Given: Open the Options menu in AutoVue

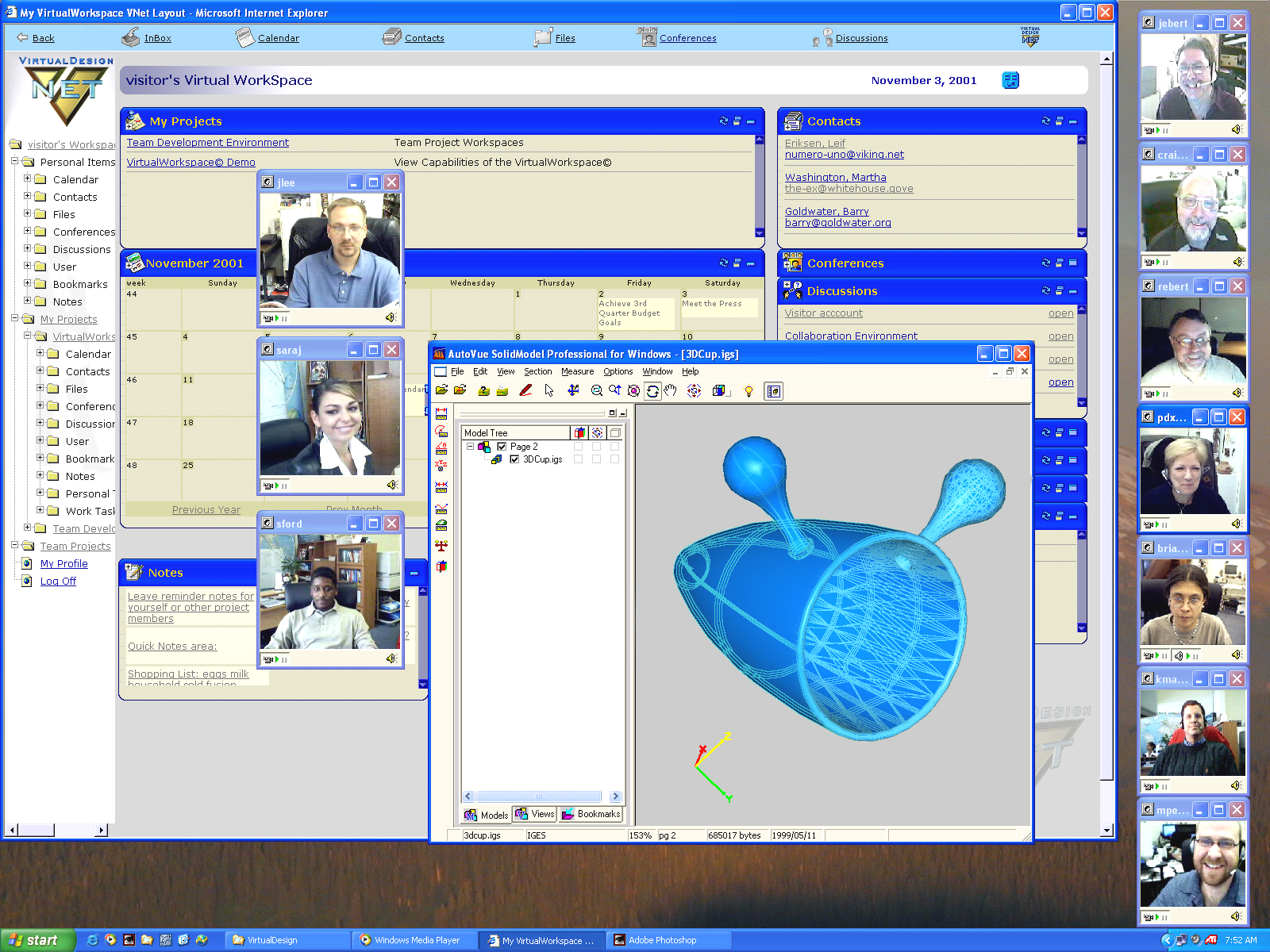Looking at the screenshot, I should point(618,371).
